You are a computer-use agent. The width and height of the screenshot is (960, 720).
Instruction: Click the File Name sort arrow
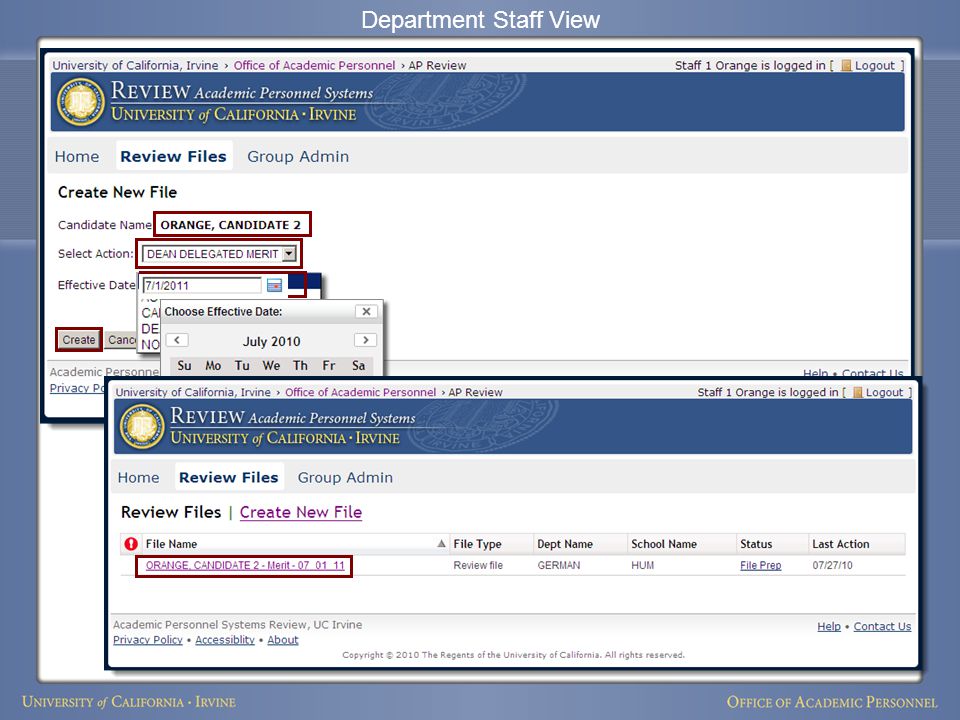click(x=441, y=544)
